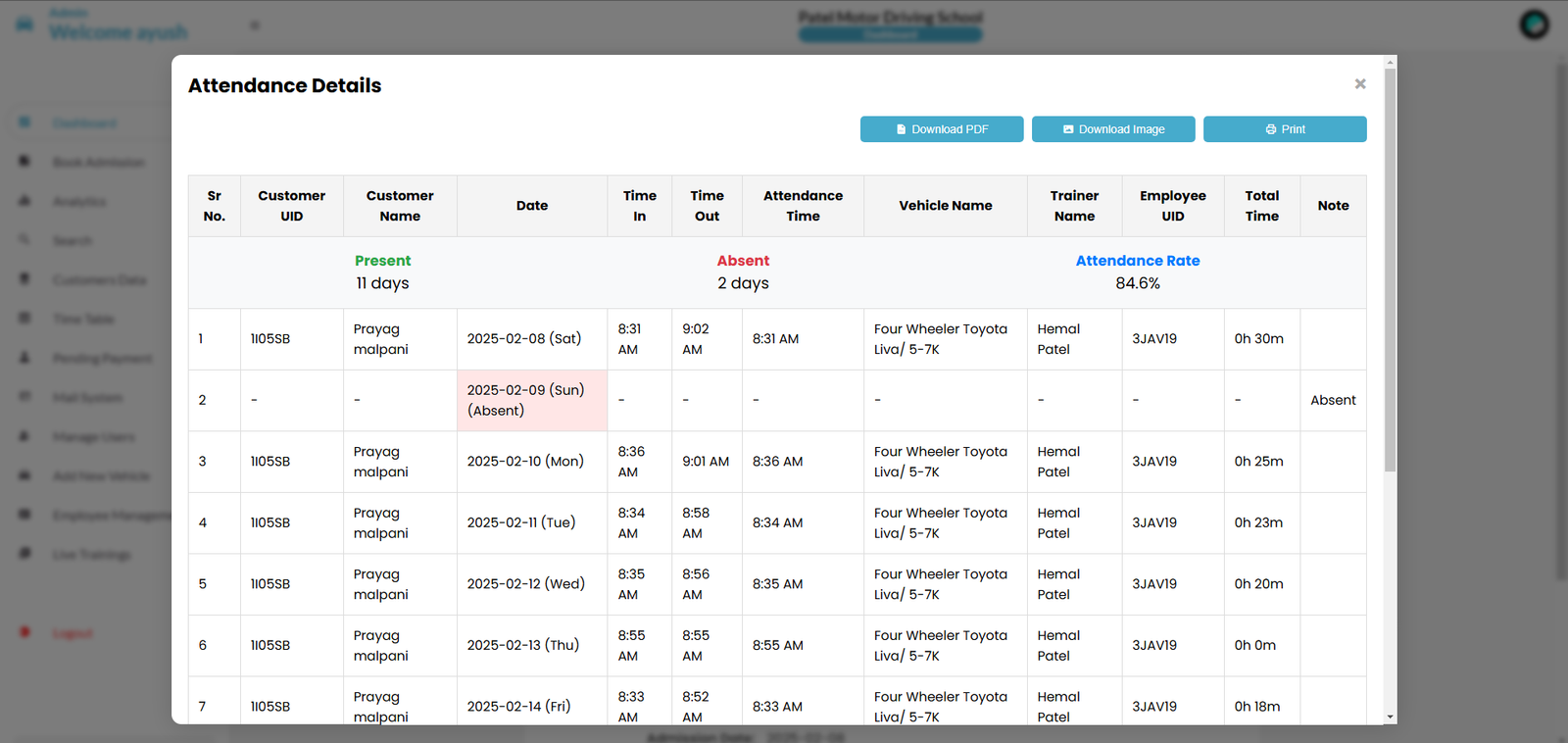Click the Download Image button
1568x743 pixels.
(x=1112, y=129)
